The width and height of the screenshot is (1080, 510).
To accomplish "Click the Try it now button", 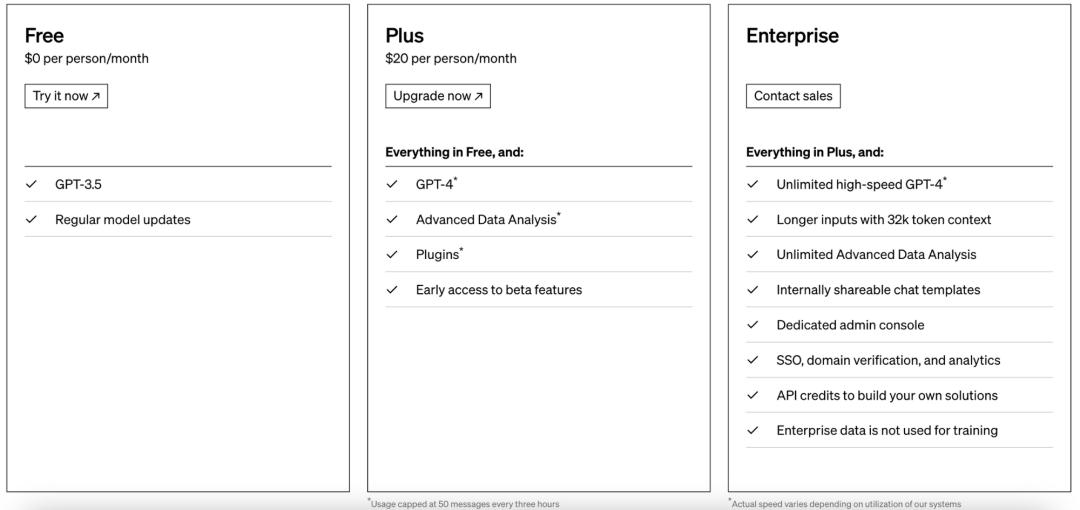I will (x=65, y=96).
